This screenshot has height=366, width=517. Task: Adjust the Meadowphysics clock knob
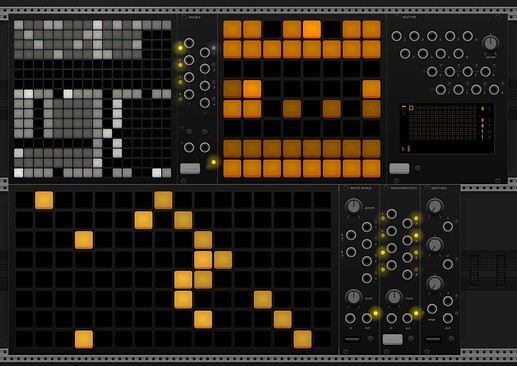coord(394,297)
